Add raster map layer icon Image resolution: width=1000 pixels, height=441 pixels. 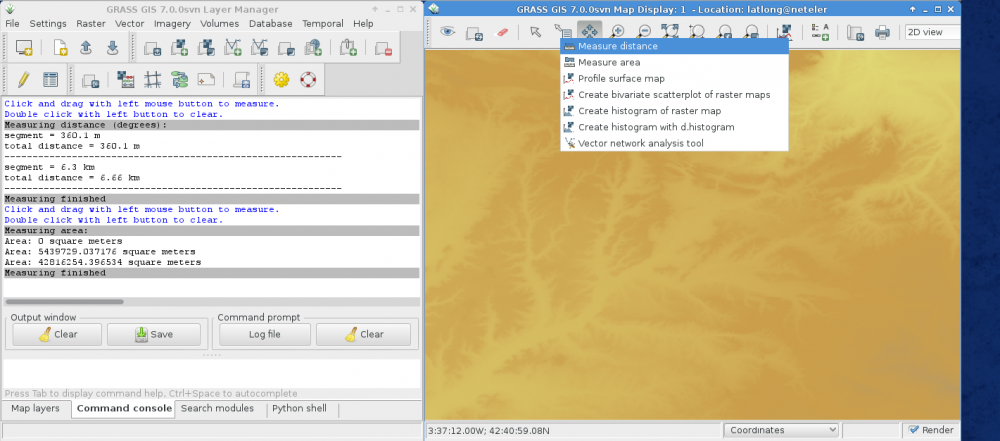[x=179, y=47]
